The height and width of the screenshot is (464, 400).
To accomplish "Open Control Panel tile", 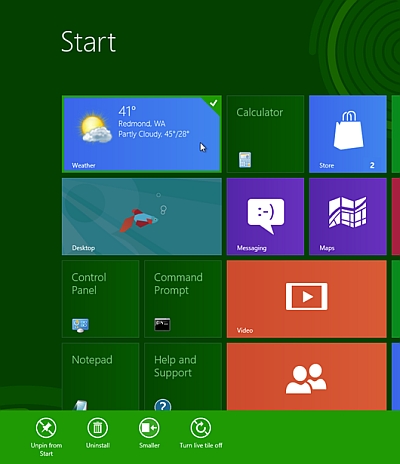I will pyautogui.click(x=100, y=299).
